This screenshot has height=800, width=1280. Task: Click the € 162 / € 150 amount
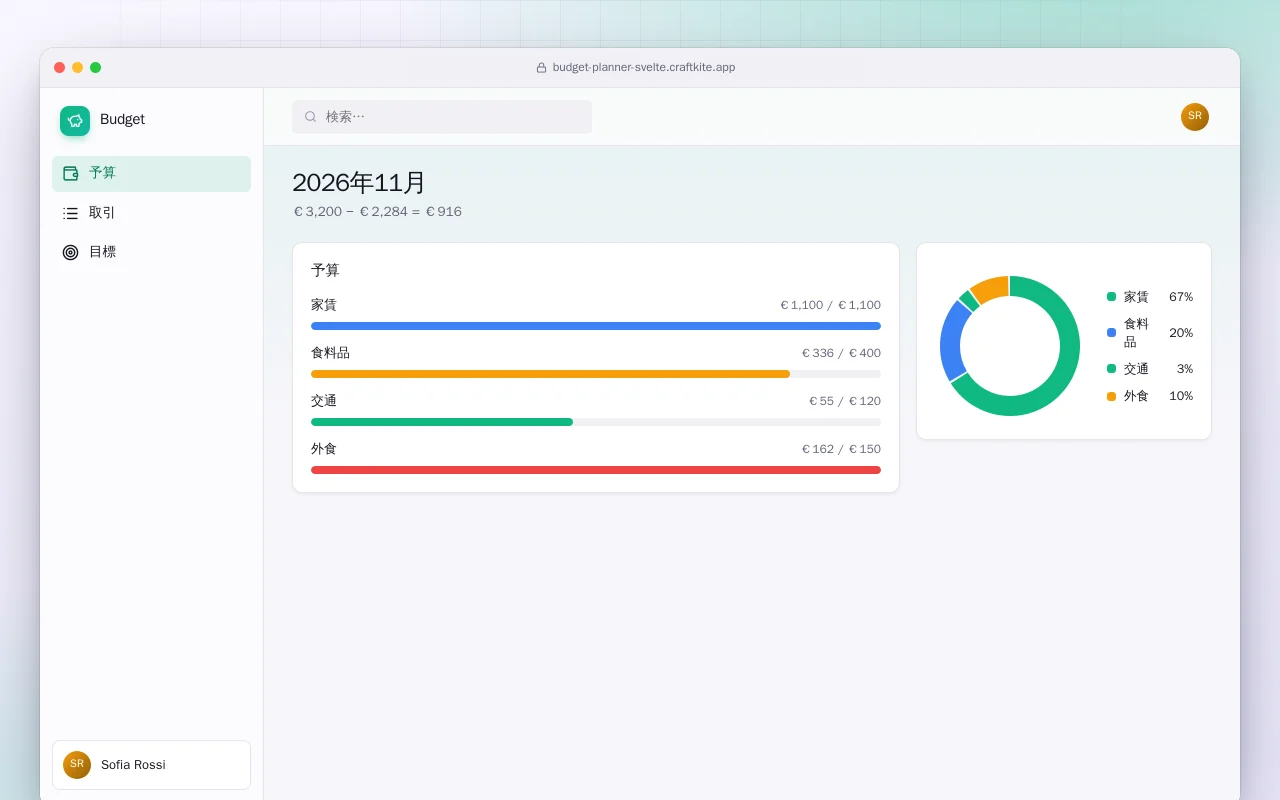[x=841, y=449]
